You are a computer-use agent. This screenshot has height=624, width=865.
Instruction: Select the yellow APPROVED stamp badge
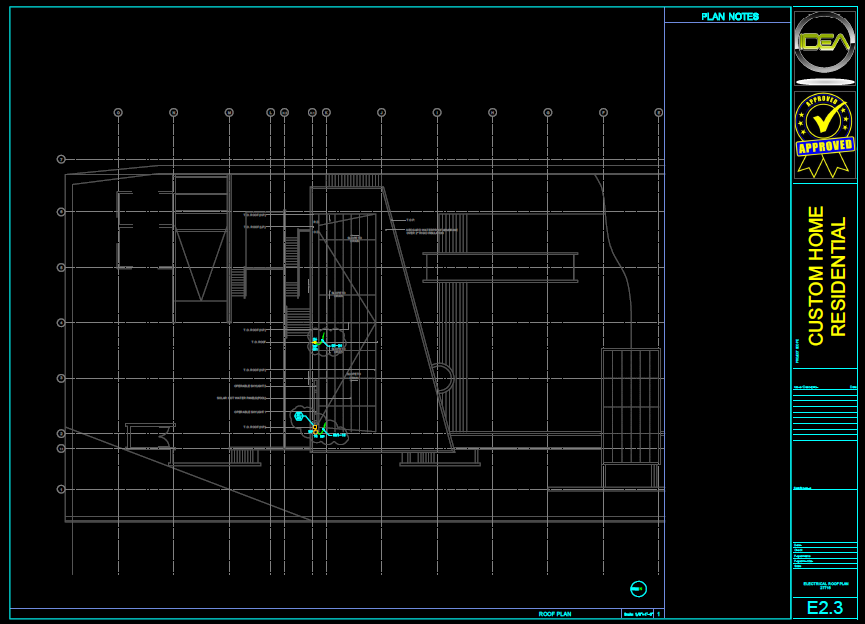click(825, 133)
